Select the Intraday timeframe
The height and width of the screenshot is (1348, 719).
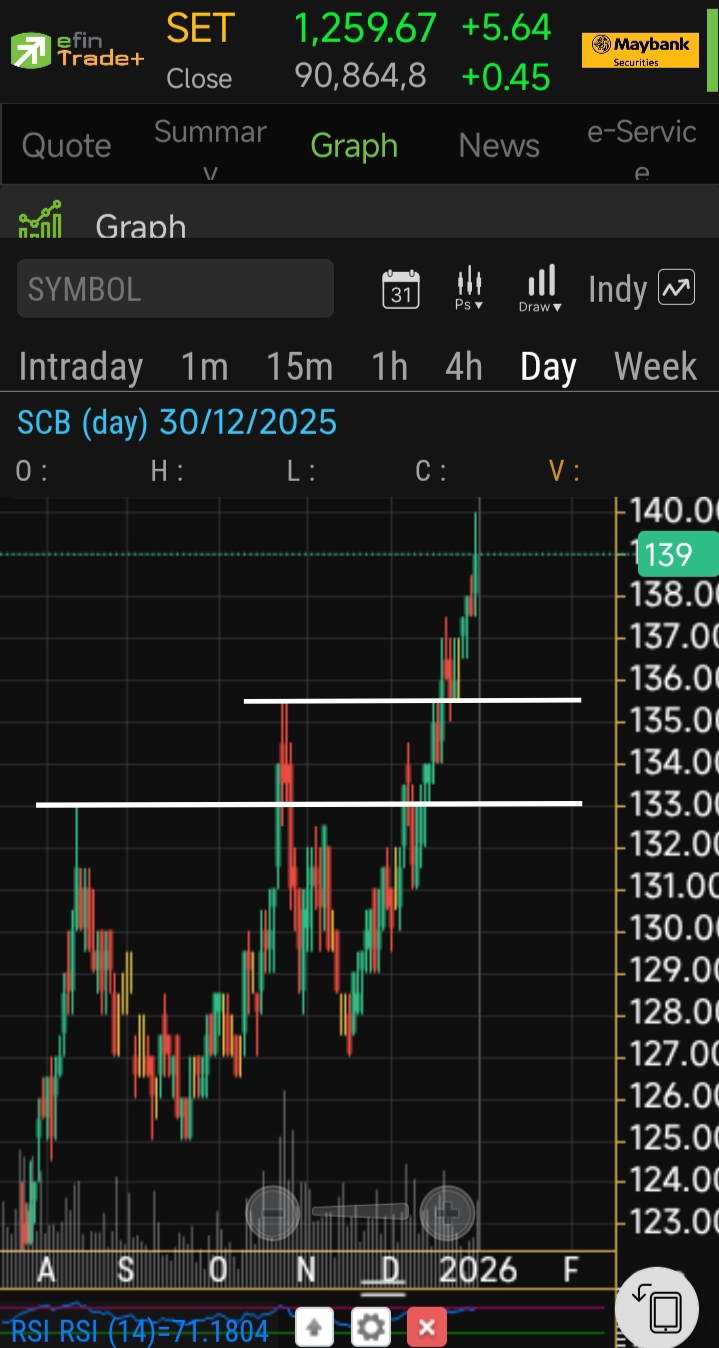click(x=81, y=367)
